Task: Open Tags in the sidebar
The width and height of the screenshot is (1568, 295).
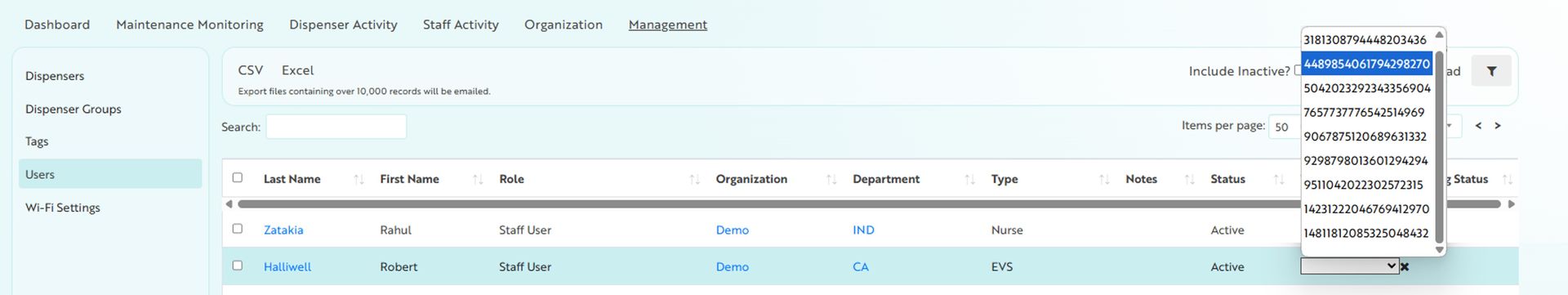Action: coord(37,141)
